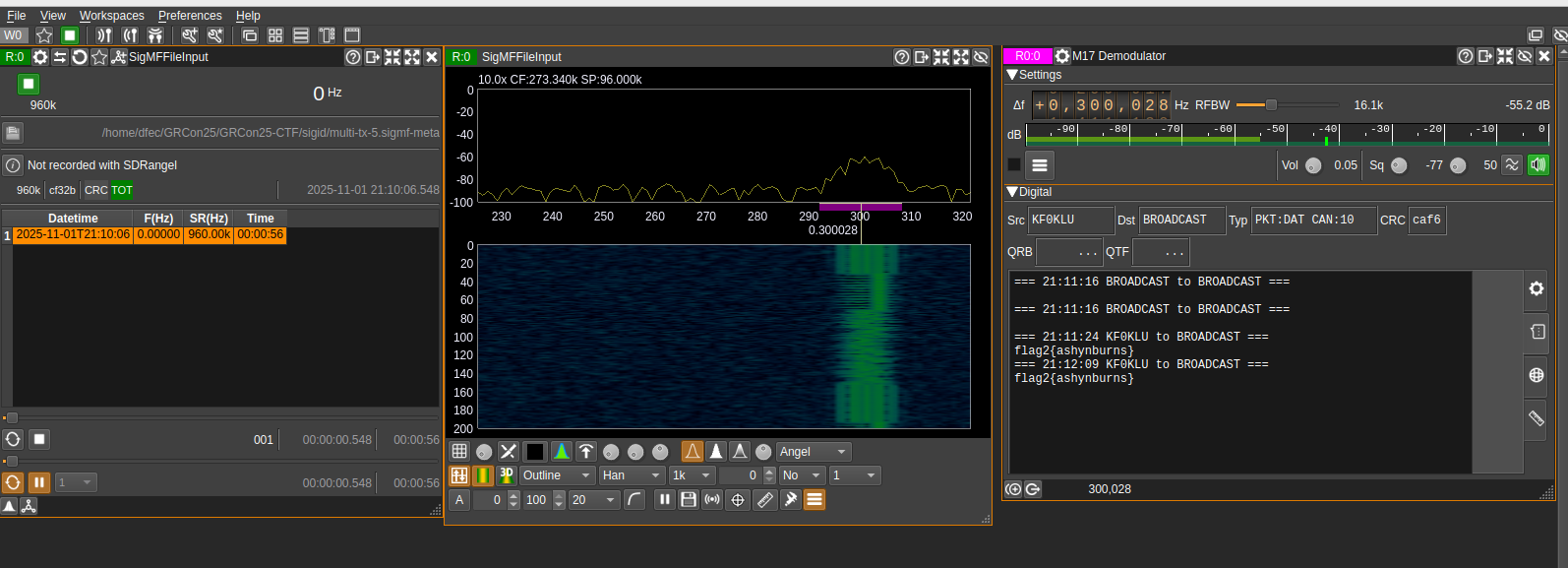Open the Preferences menu
The width and height of the screenshot is (1568, 568).
point(190,16)
